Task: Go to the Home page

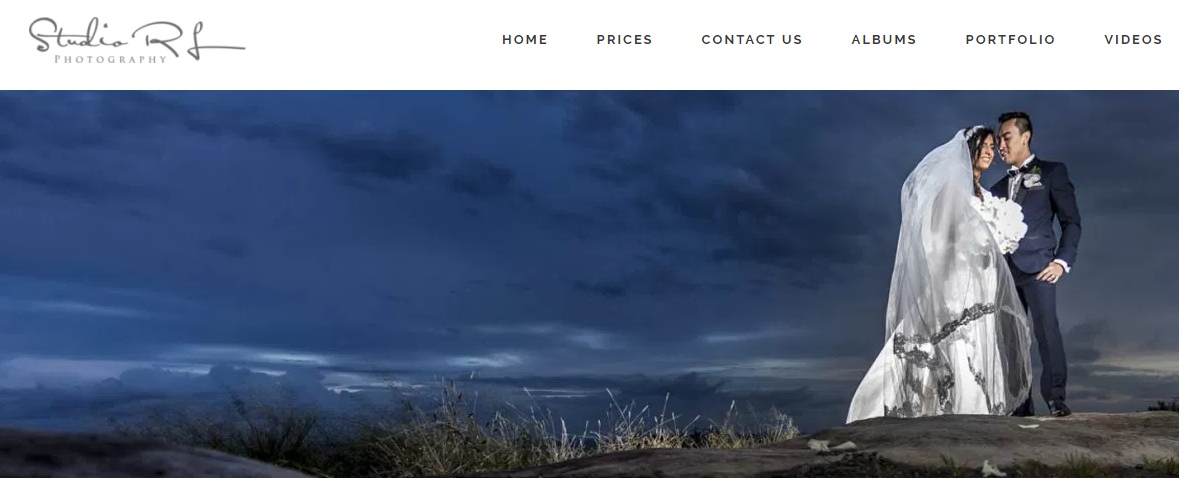Action: point(525,40)
